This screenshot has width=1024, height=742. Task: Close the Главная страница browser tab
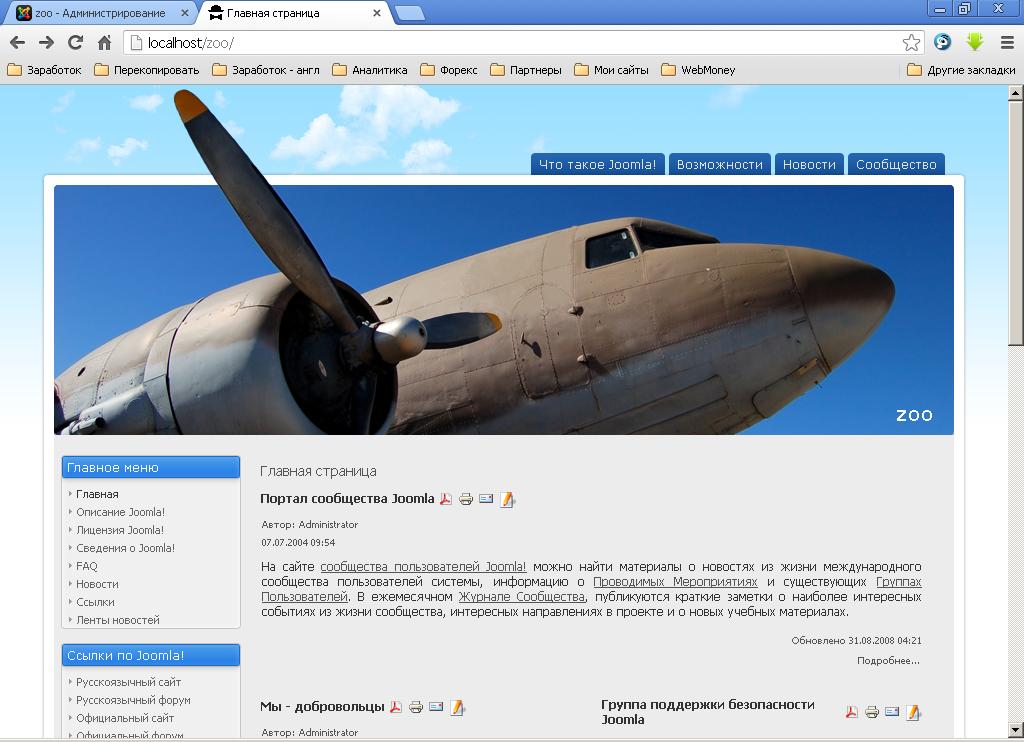point(377,13)
